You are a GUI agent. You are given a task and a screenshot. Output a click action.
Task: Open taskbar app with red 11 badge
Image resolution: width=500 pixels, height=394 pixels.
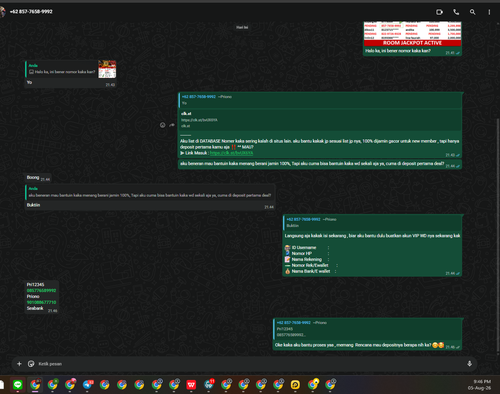[x=209, y=384]
